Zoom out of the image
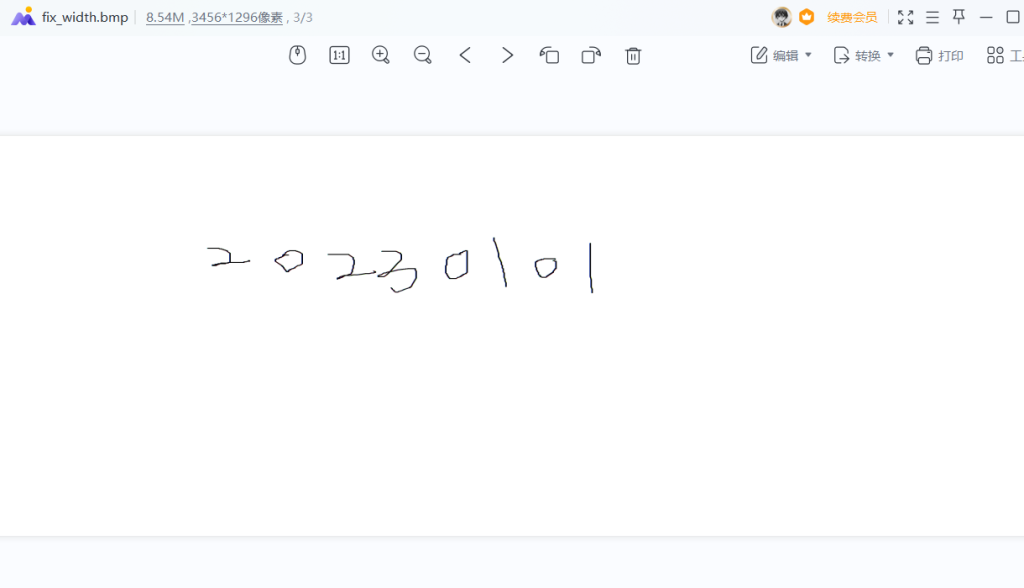The height and width of the screenshot is (588, 1024). point(423,56)
